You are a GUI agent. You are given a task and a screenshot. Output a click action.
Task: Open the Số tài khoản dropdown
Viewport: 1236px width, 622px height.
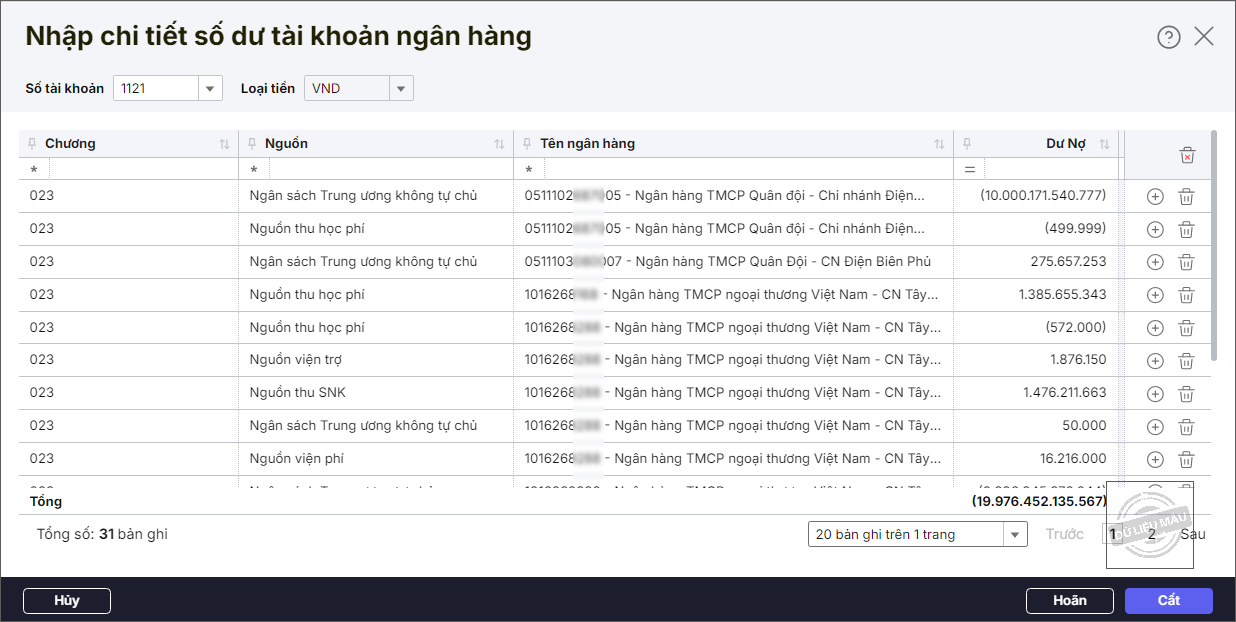click(210, 89)
